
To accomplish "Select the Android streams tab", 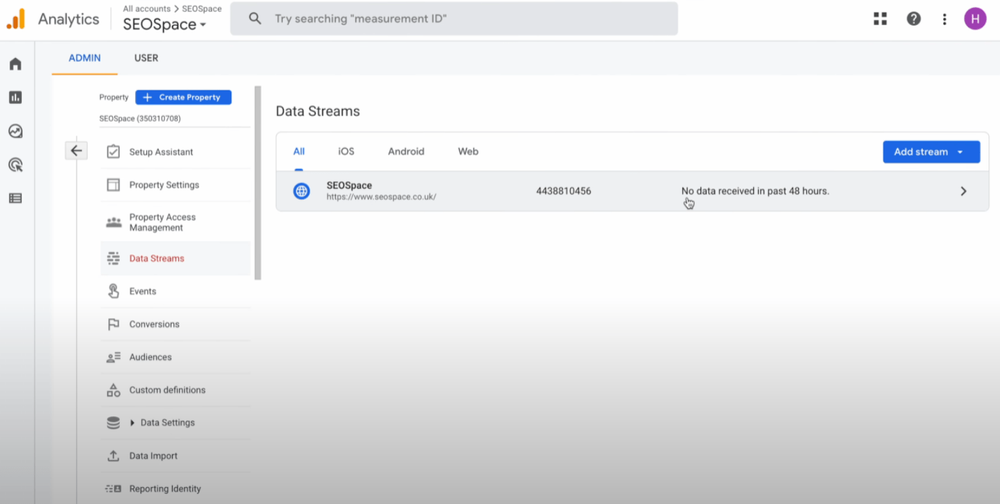I will [x=406, y=152].
